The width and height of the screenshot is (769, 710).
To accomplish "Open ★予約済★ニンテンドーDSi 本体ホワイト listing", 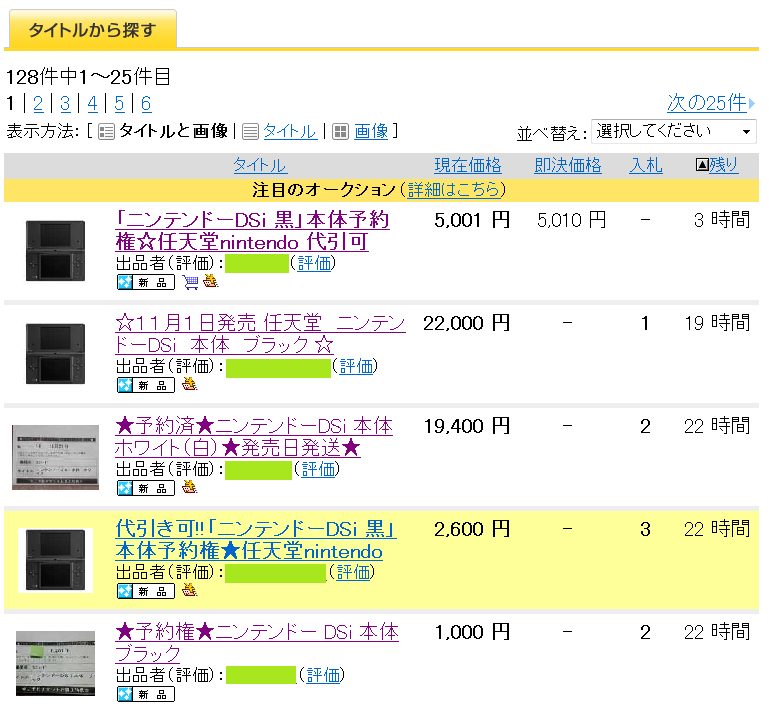I will coord(254,437).
